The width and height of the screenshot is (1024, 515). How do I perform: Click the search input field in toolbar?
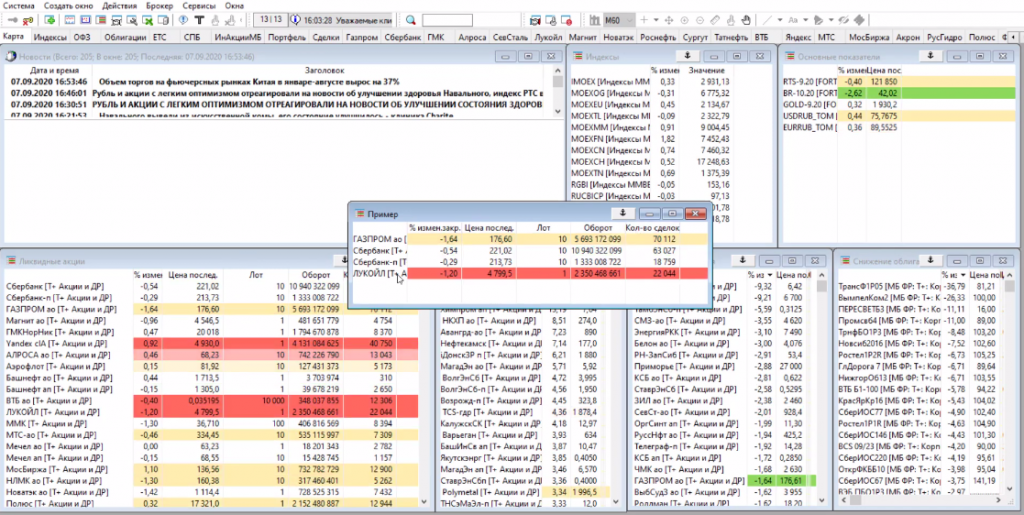point(448,20)
